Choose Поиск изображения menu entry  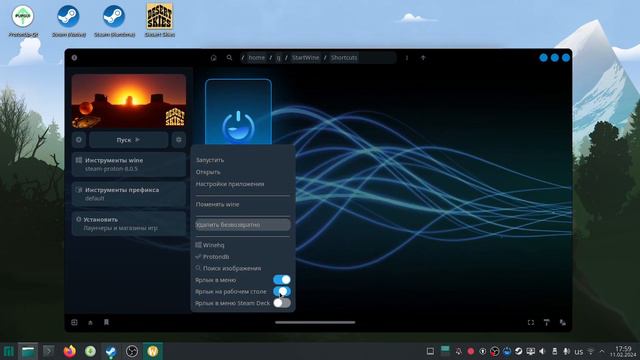(242, 268)
